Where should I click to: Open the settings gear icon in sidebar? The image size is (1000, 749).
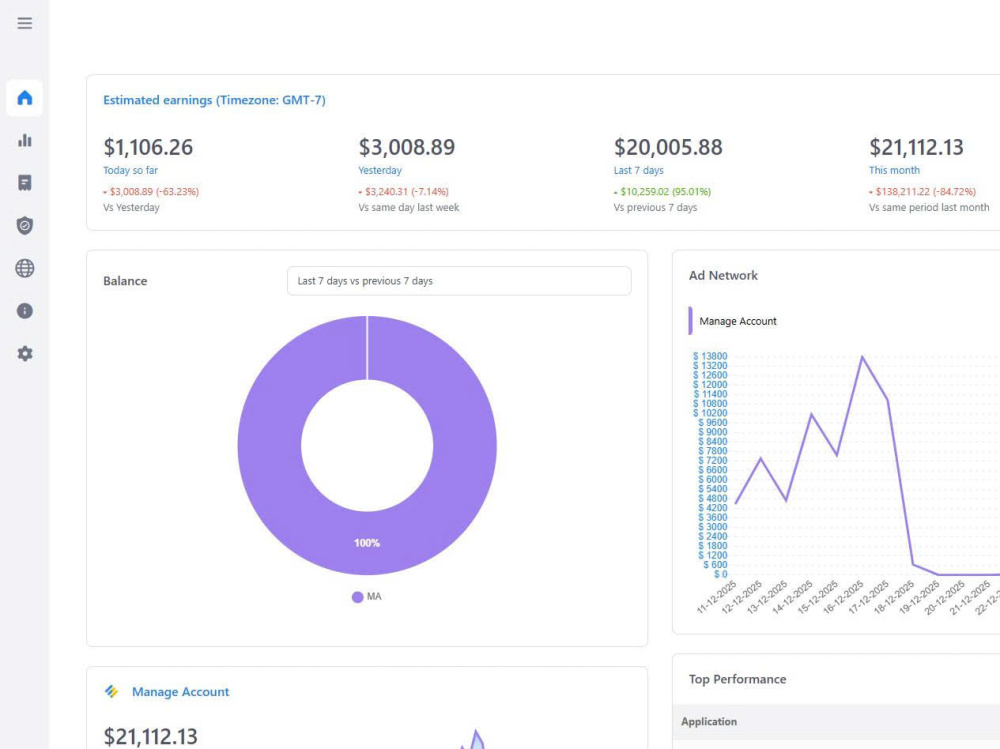point(25,353)
